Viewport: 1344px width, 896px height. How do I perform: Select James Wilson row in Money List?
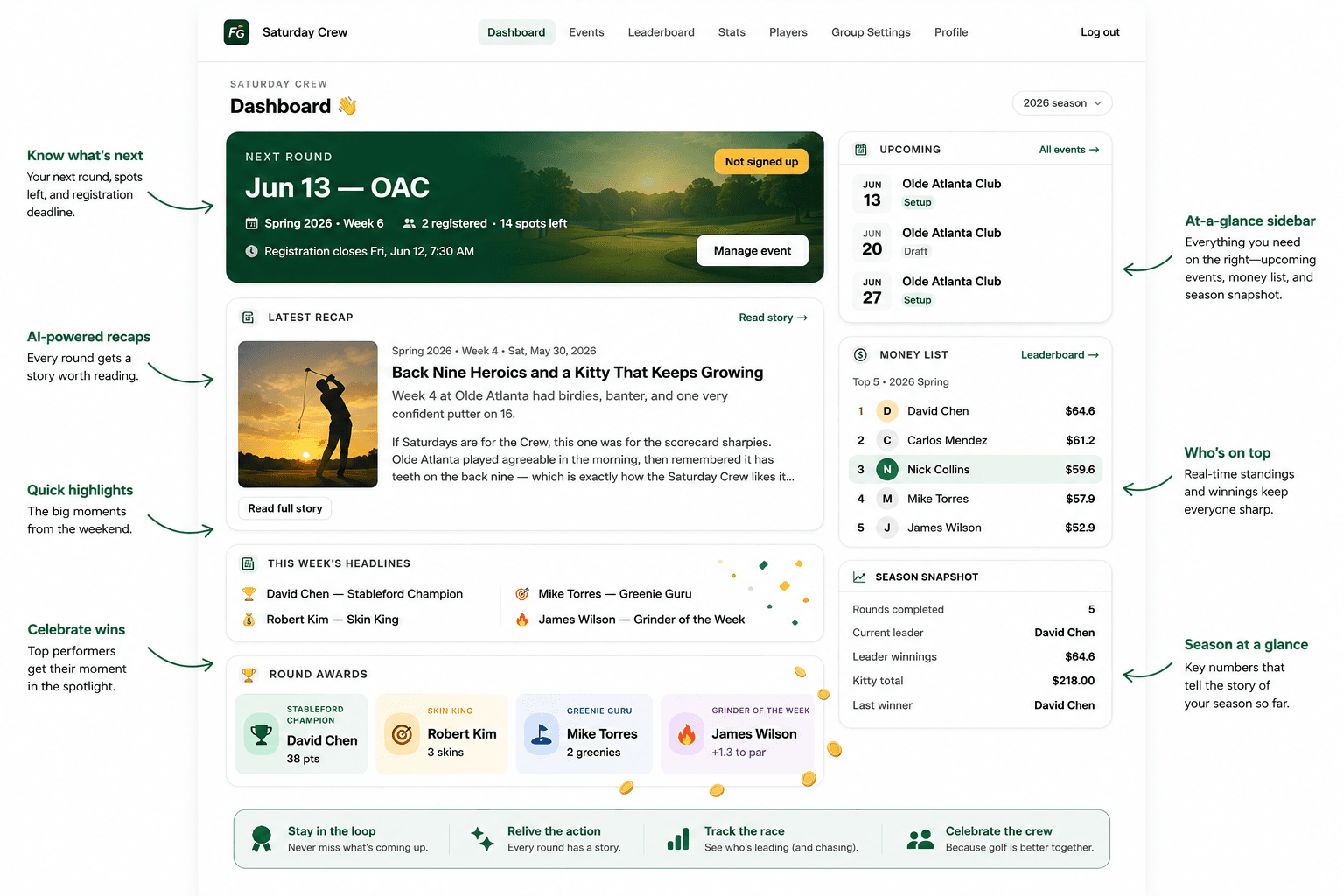[975, 528]
